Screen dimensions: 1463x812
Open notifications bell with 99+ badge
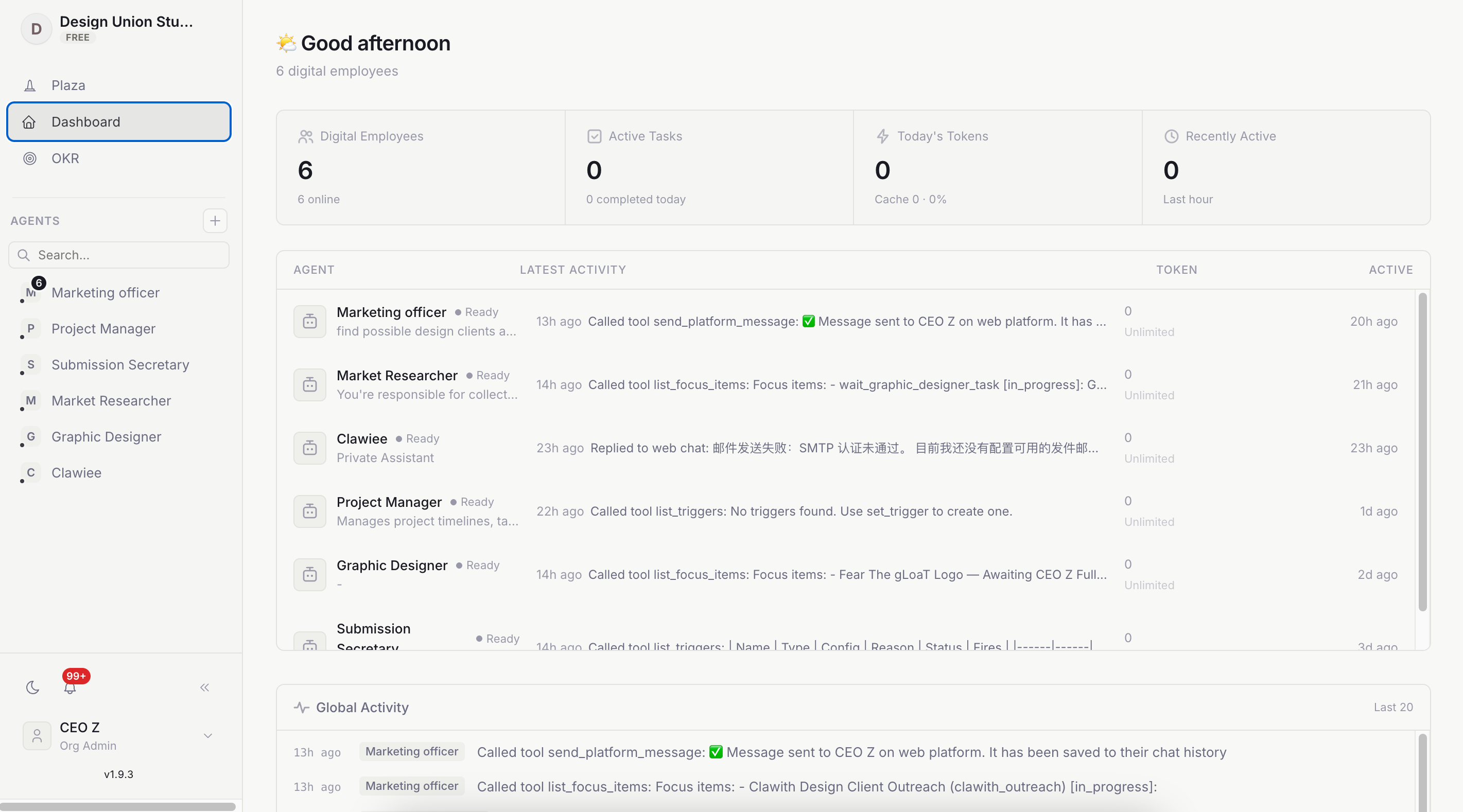[x=70, y=687]
